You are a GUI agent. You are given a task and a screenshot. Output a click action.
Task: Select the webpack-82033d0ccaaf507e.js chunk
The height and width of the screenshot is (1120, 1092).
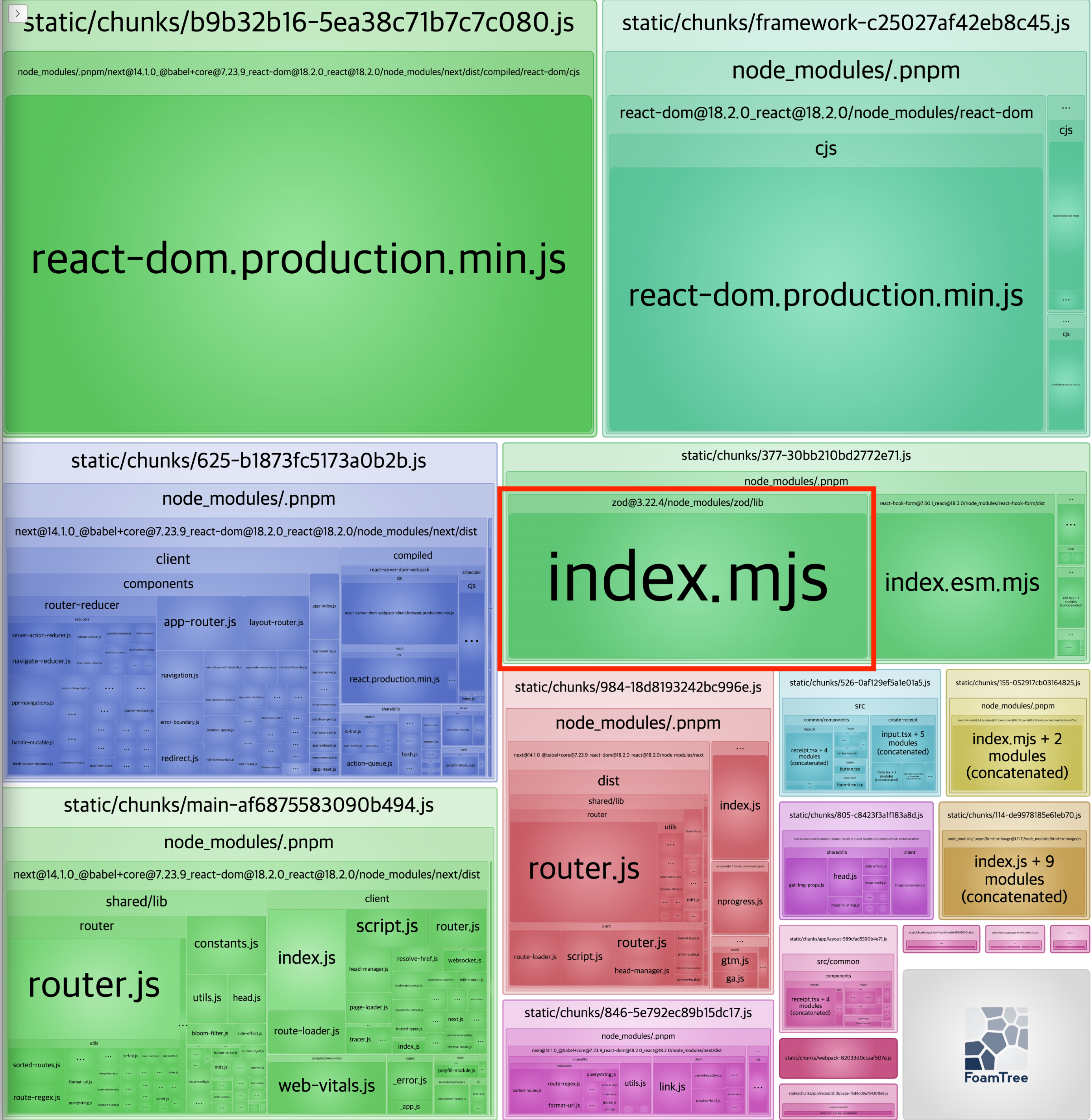[x=838, y=1057]
